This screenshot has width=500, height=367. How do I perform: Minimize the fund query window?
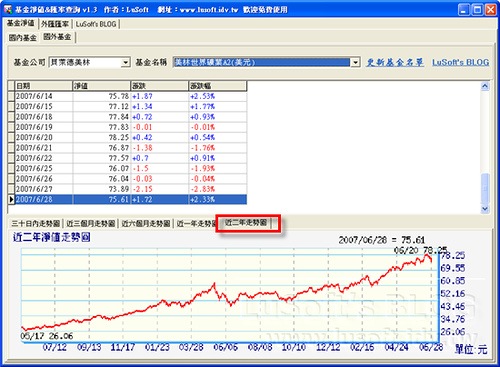coord(464,10)
